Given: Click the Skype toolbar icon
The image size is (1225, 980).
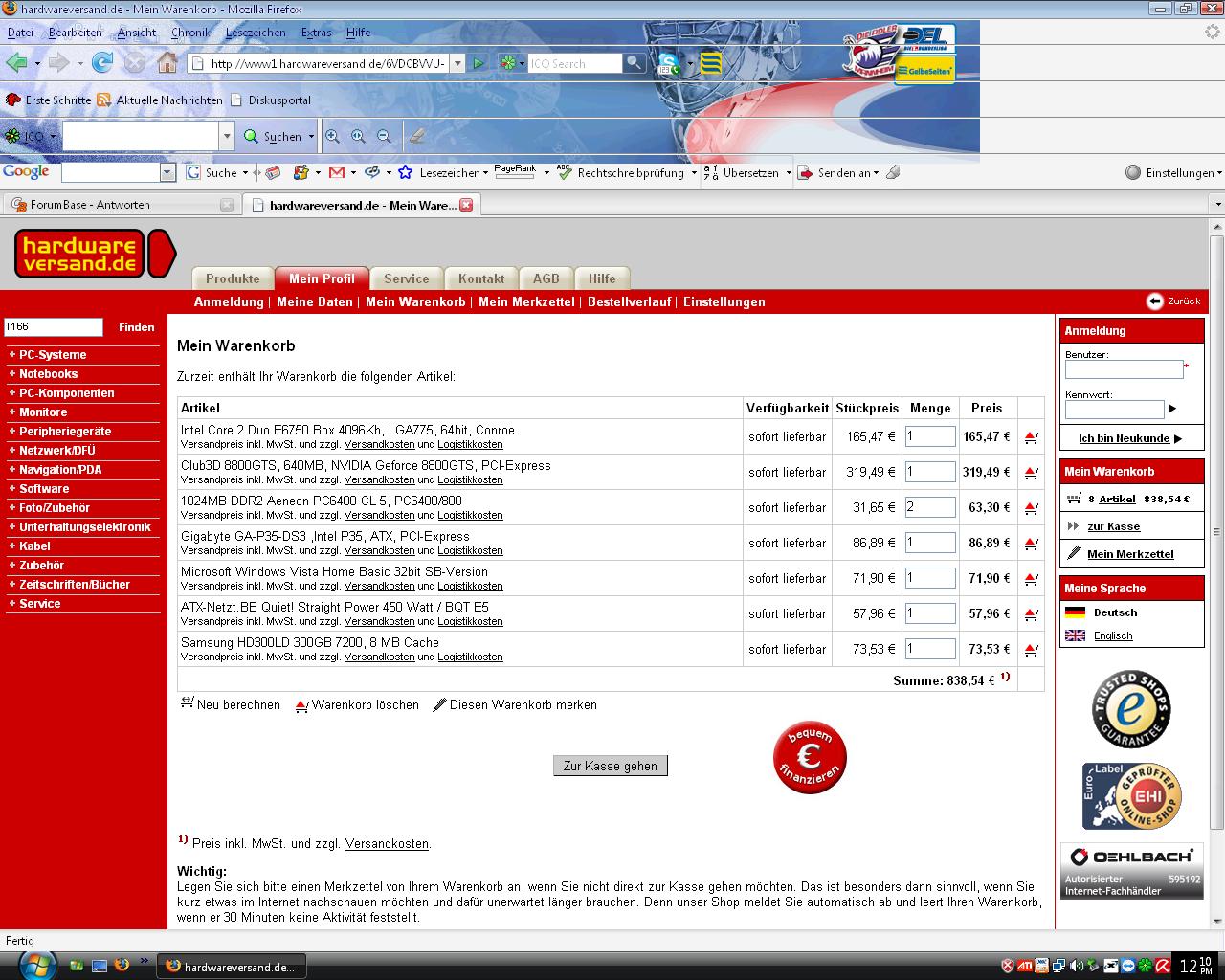Looking at the screenshot, I should coord(668,64).
